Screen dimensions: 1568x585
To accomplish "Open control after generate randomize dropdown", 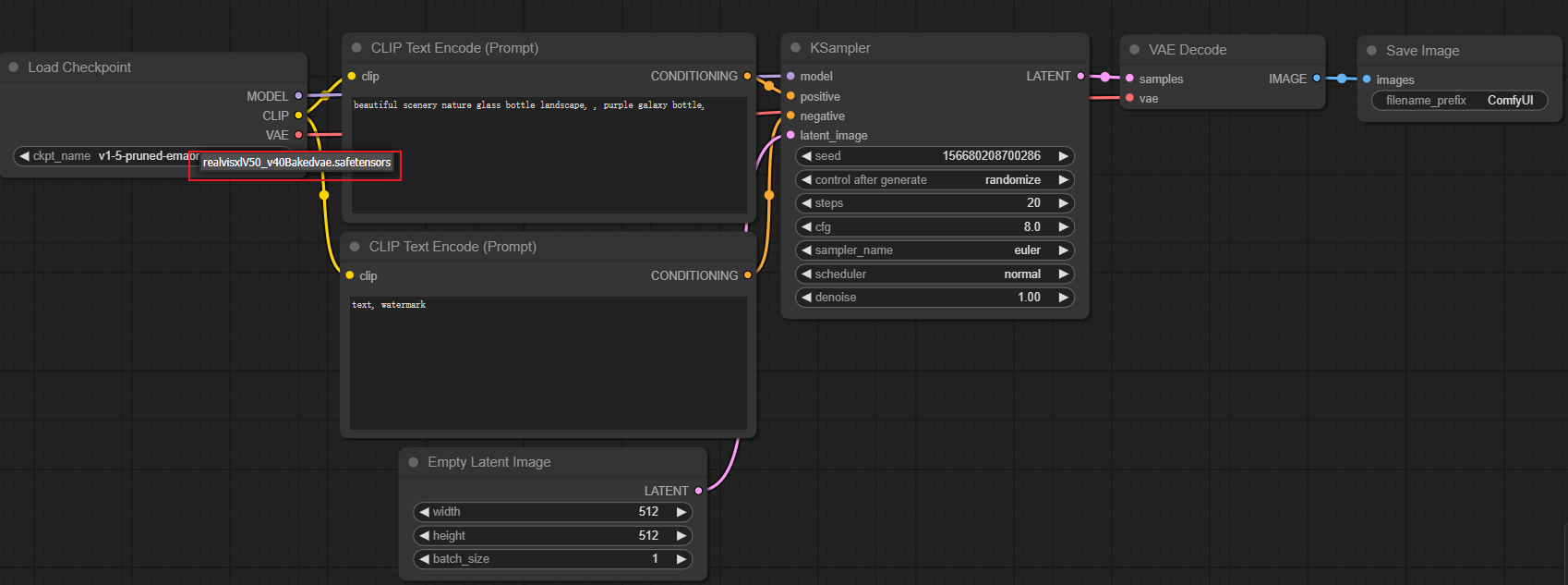I will point(935,180).
